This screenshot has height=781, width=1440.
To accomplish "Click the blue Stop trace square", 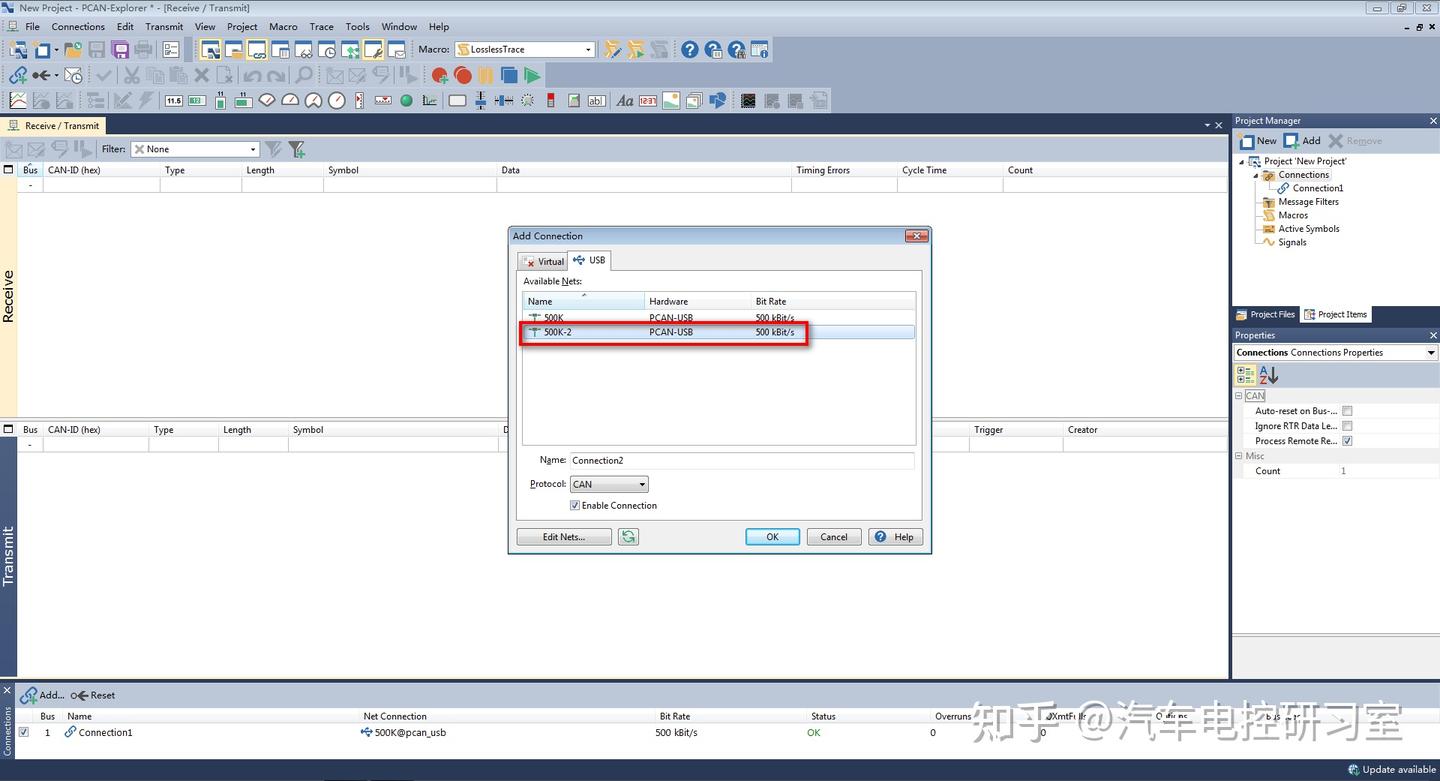I will 509,75.
